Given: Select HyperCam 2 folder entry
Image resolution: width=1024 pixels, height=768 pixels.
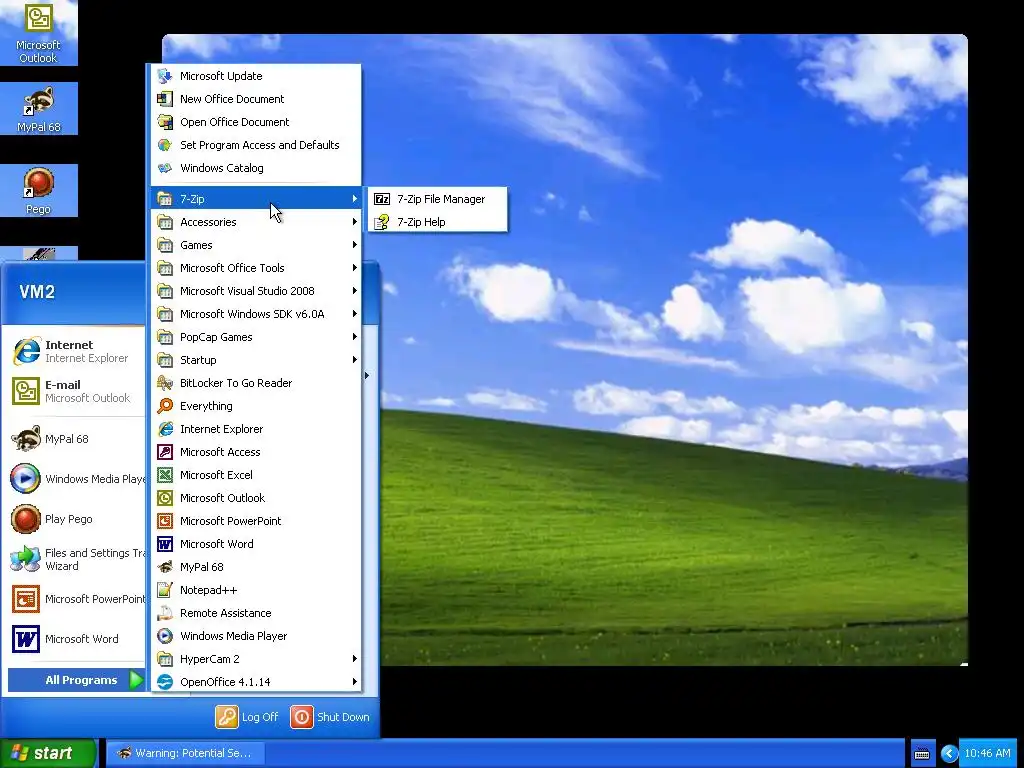Looking at the screenshot, I should pyautogui.click(x=256, y=659).
